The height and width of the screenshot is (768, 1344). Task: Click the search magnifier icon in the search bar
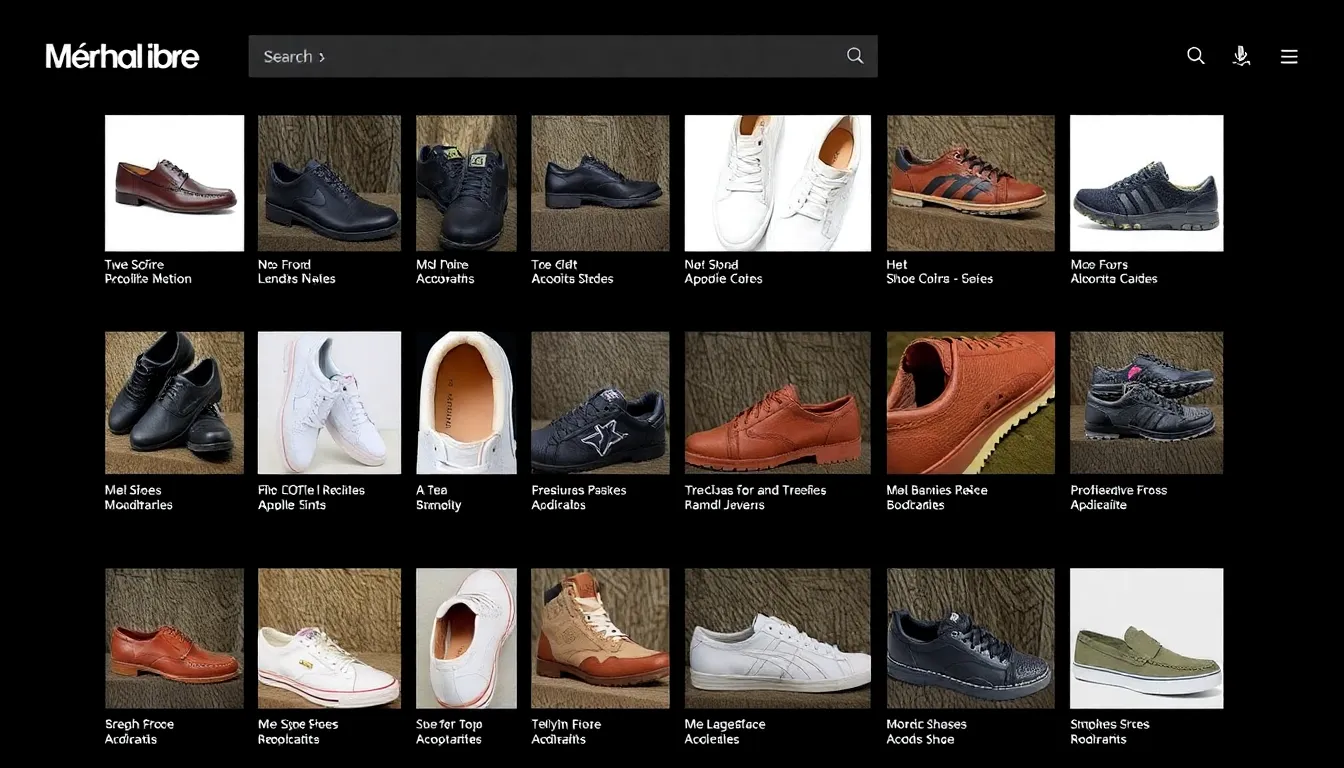pyautogui.click(x=854, y=56)
